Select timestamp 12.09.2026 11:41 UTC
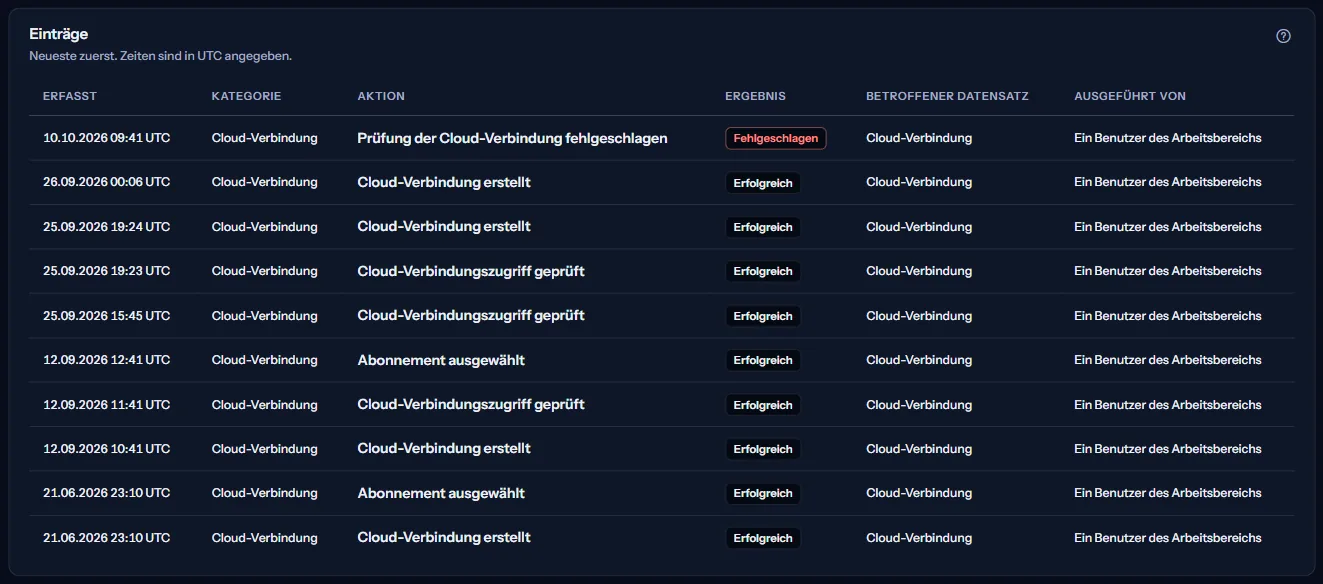The width and height of the screenshot is (1323, 584). pyautogui.click(x=106, y=405)
